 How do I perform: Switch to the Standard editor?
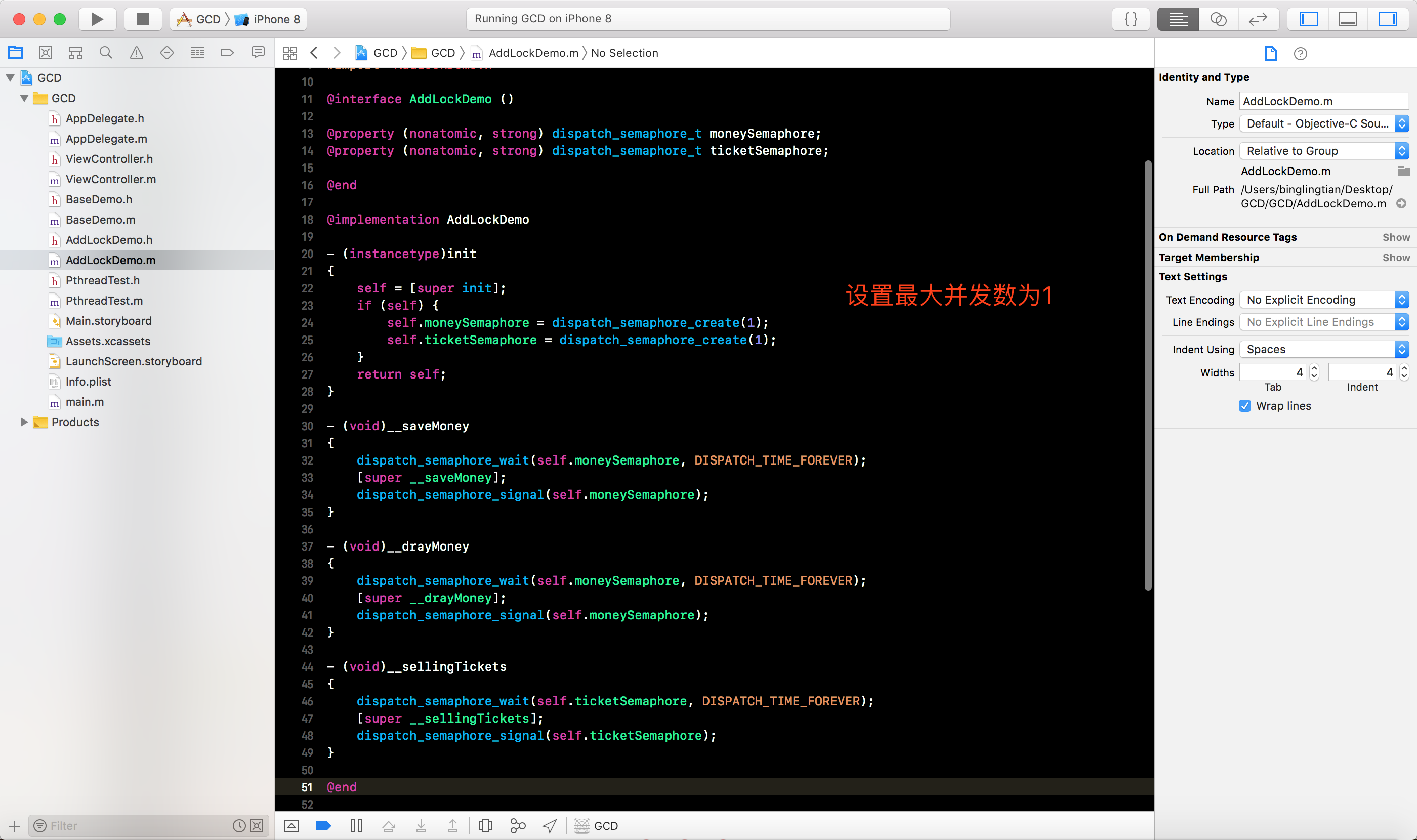click(1178, 19)
